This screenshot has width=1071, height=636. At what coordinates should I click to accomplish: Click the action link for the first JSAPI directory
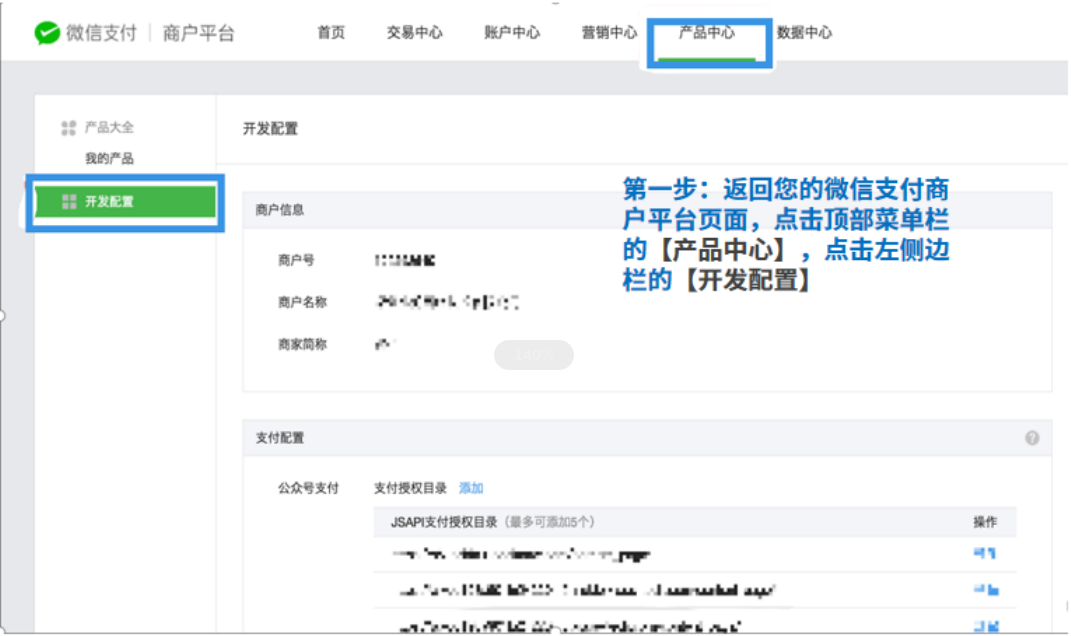pos(984,553)
